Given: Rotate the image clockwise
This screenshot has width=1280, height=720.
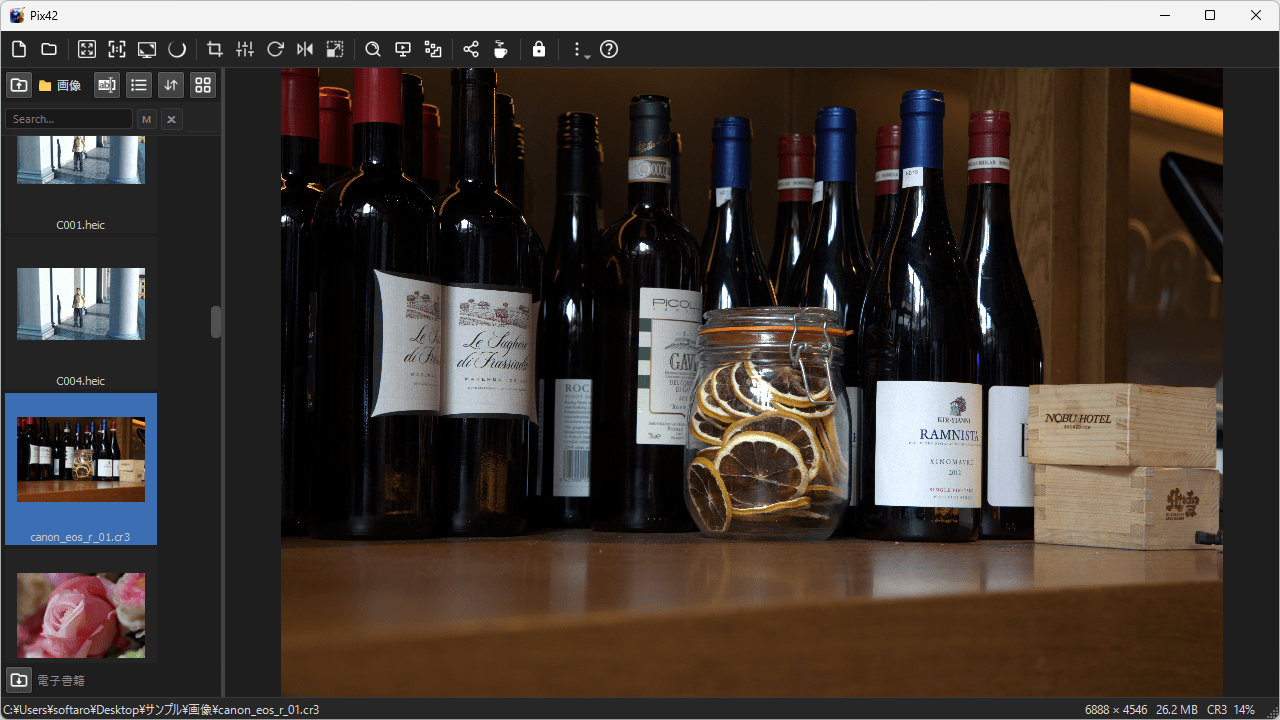Looking at the screenshot, I should point(275,49).
